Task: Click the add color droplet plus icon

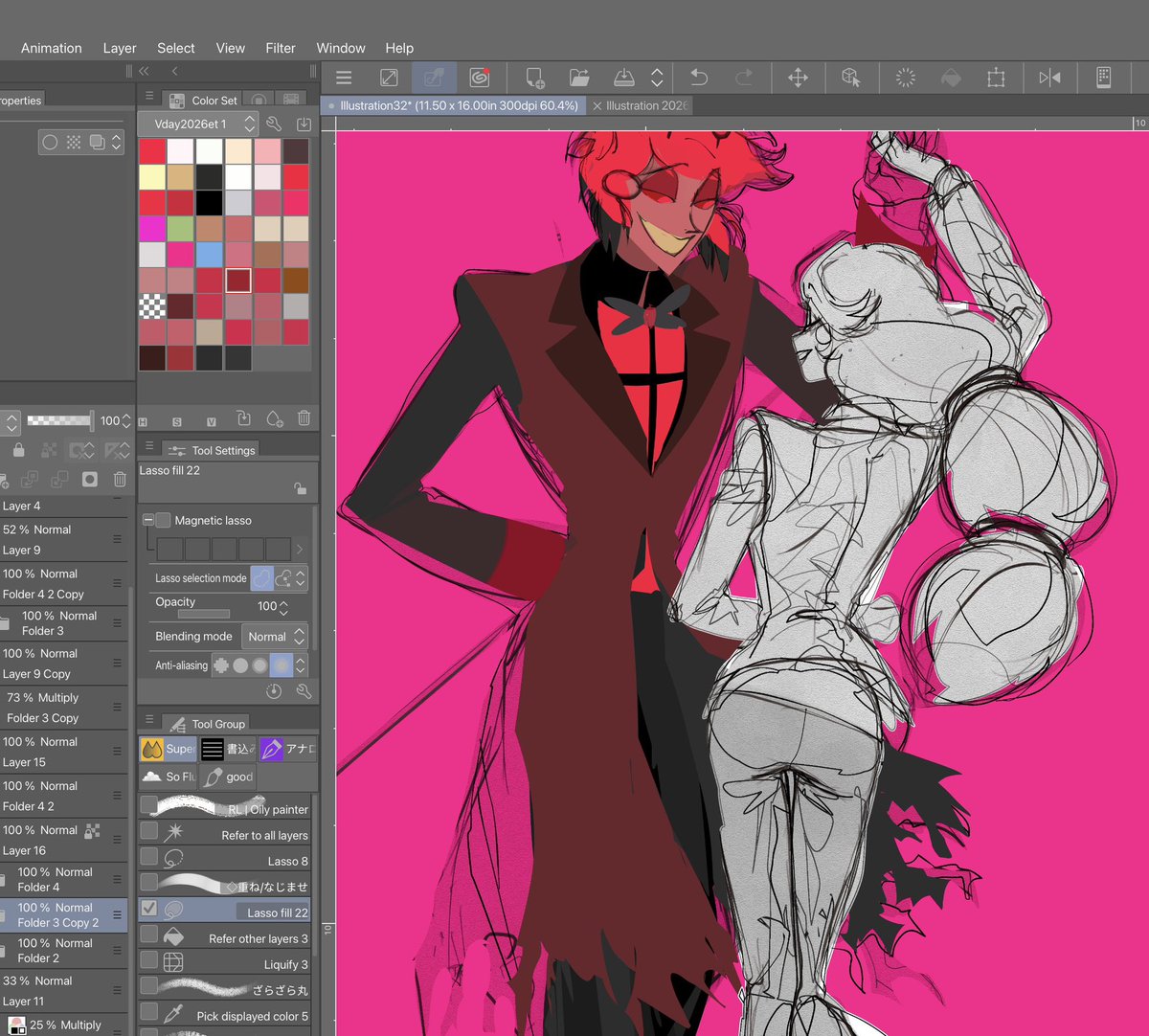Action: point(275,418)
